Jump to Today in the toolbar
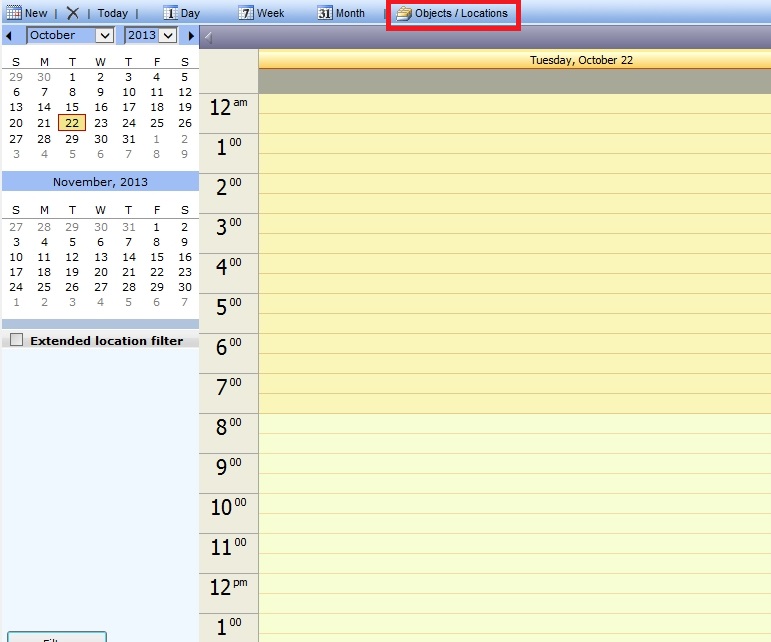Image resolution: width=771 pixels, height=642 pixels. click(112, 13)
